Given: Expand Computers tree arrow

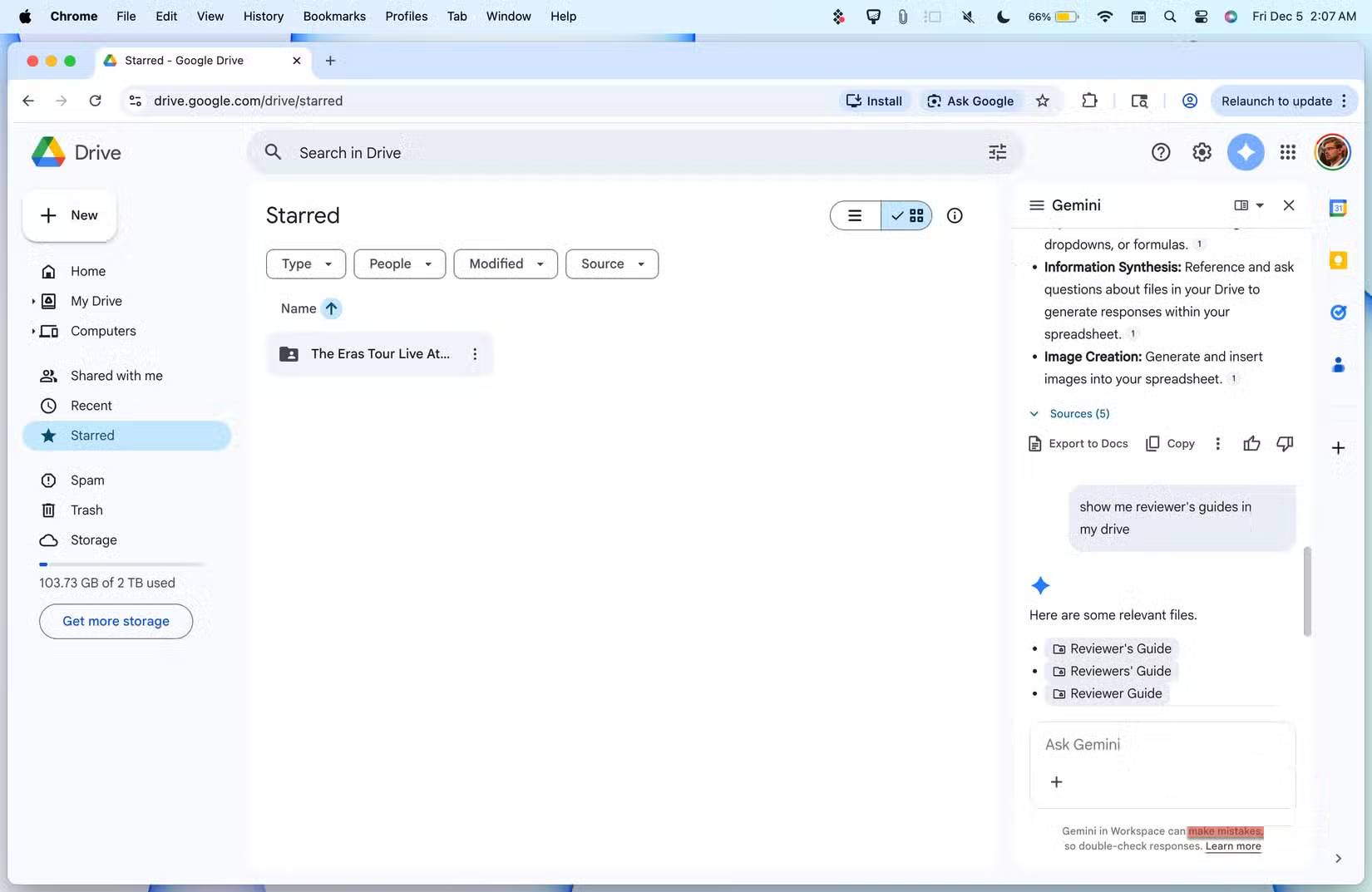Looking at the screenshot, I should (x=33, y=331).
